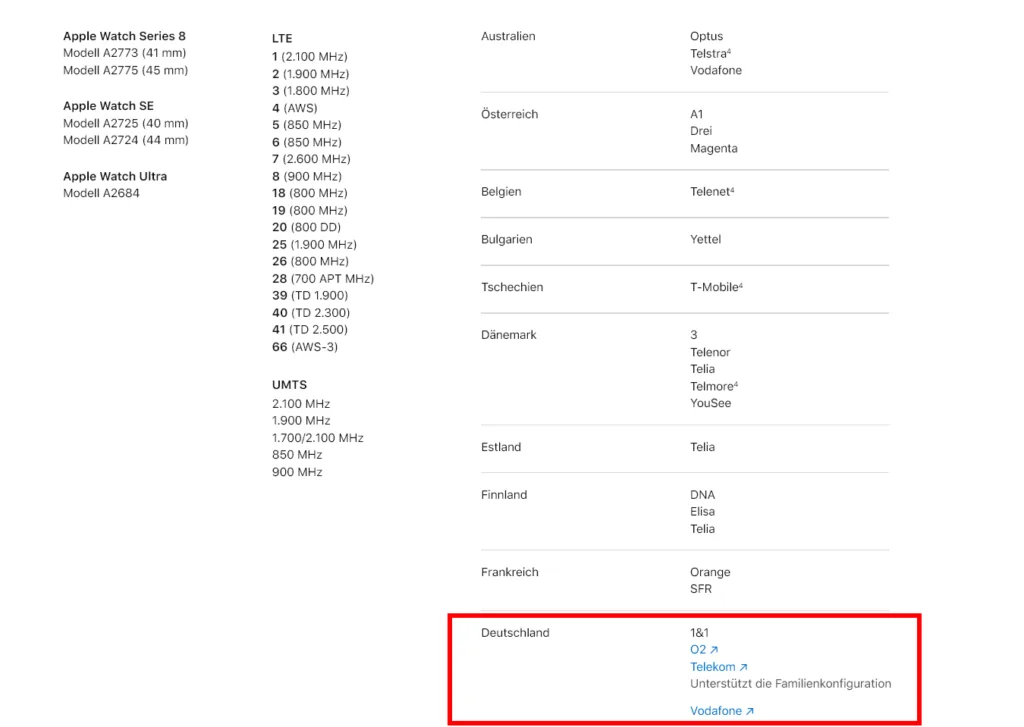Click the footnote 4 marker after Telenet

733,189
